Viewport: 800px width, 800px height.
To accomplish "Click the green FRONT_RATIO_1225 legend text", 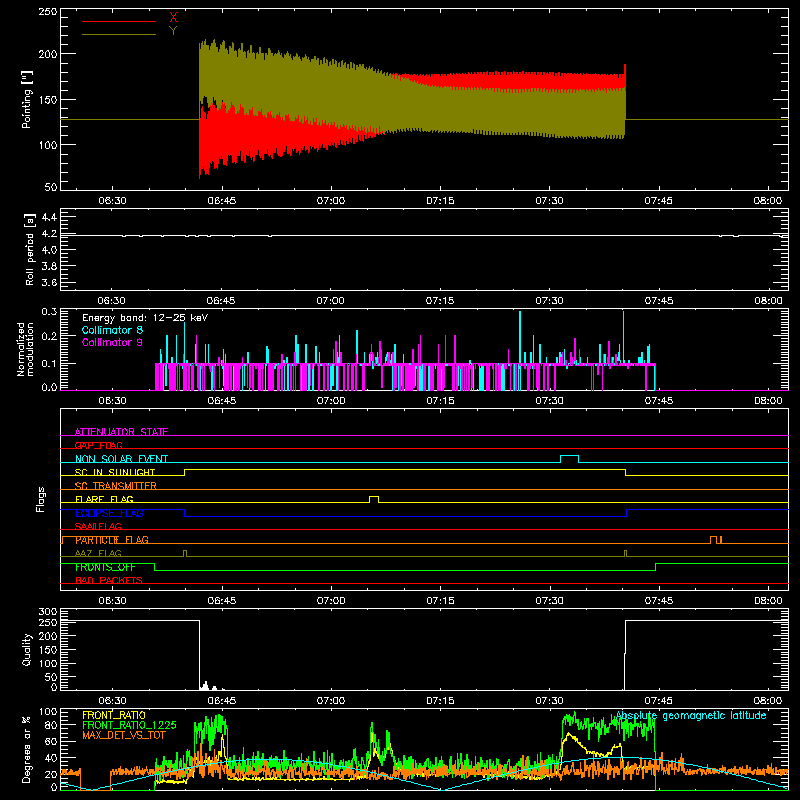I will pos(129,725).
